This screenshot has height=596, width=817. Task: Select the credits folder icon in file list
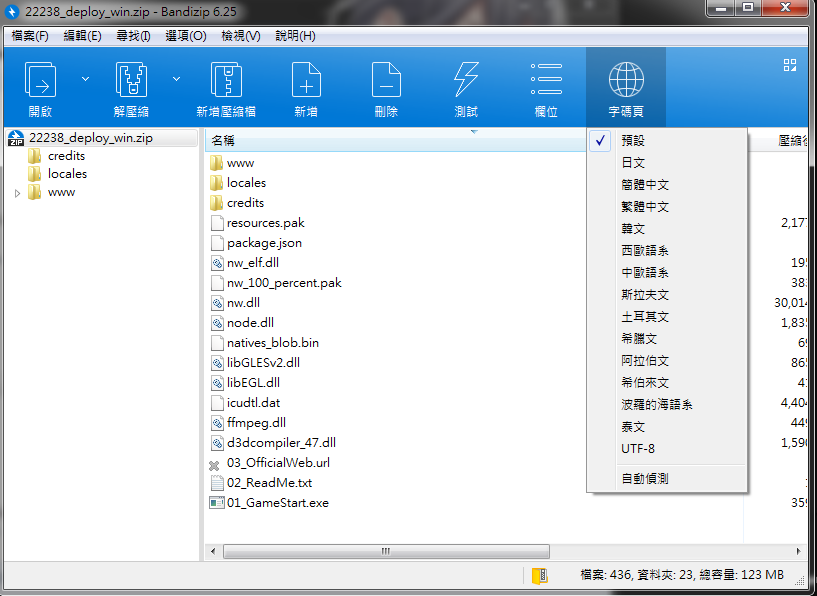click(217, 203)
